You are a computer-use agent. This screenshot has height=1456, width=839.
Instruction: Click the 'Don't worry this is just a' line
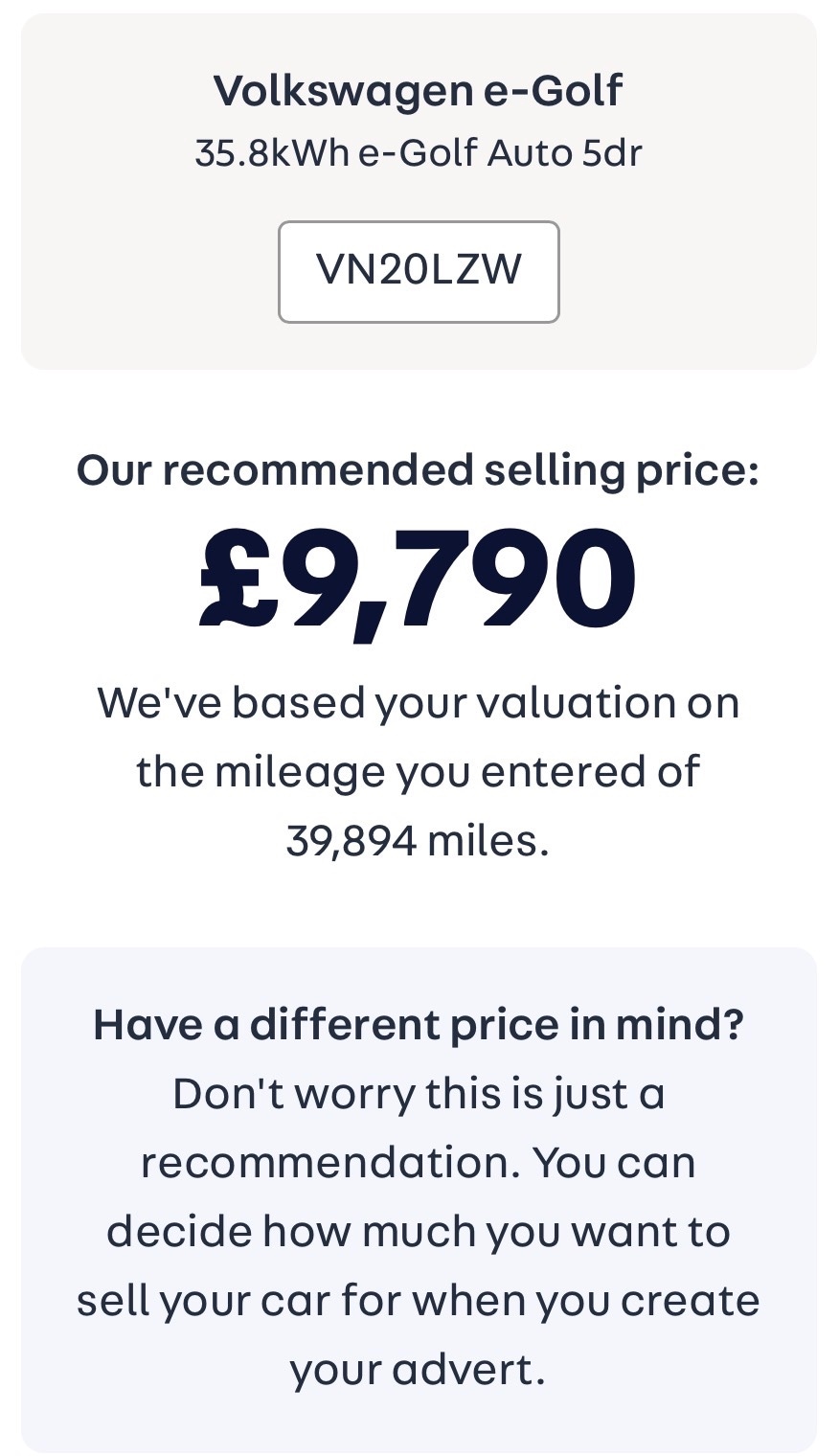coord(419,1094)
